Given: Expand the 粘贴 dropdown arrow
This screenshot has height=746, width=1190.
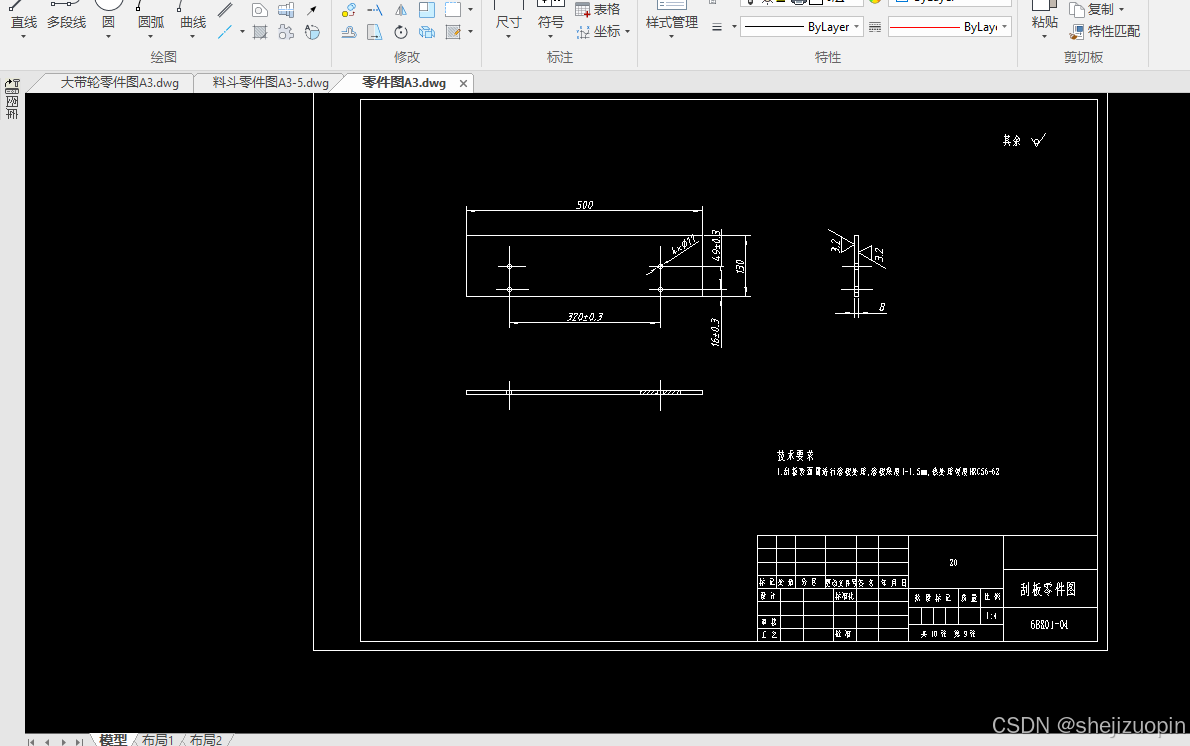Looking at the screenshot, I should coord(1045,36).
